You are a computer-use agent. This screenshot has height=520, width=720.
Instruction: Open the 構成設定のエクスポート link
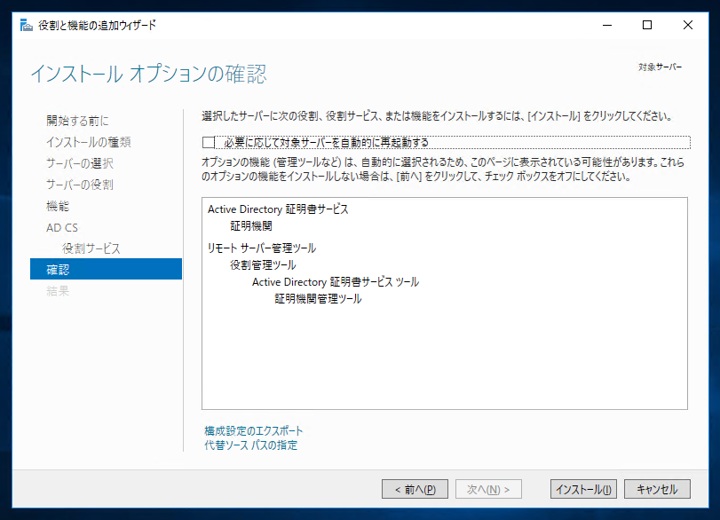tap(253, 431)
